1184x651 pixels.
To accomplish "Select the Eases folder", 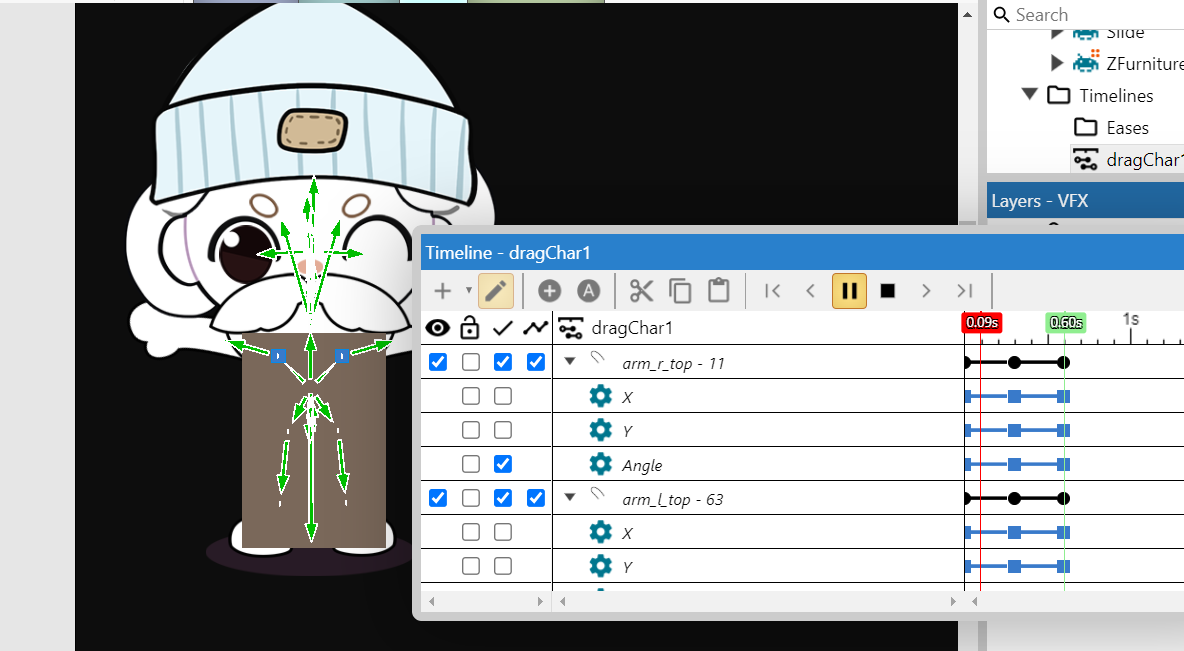I will [x=1126, y=127].
